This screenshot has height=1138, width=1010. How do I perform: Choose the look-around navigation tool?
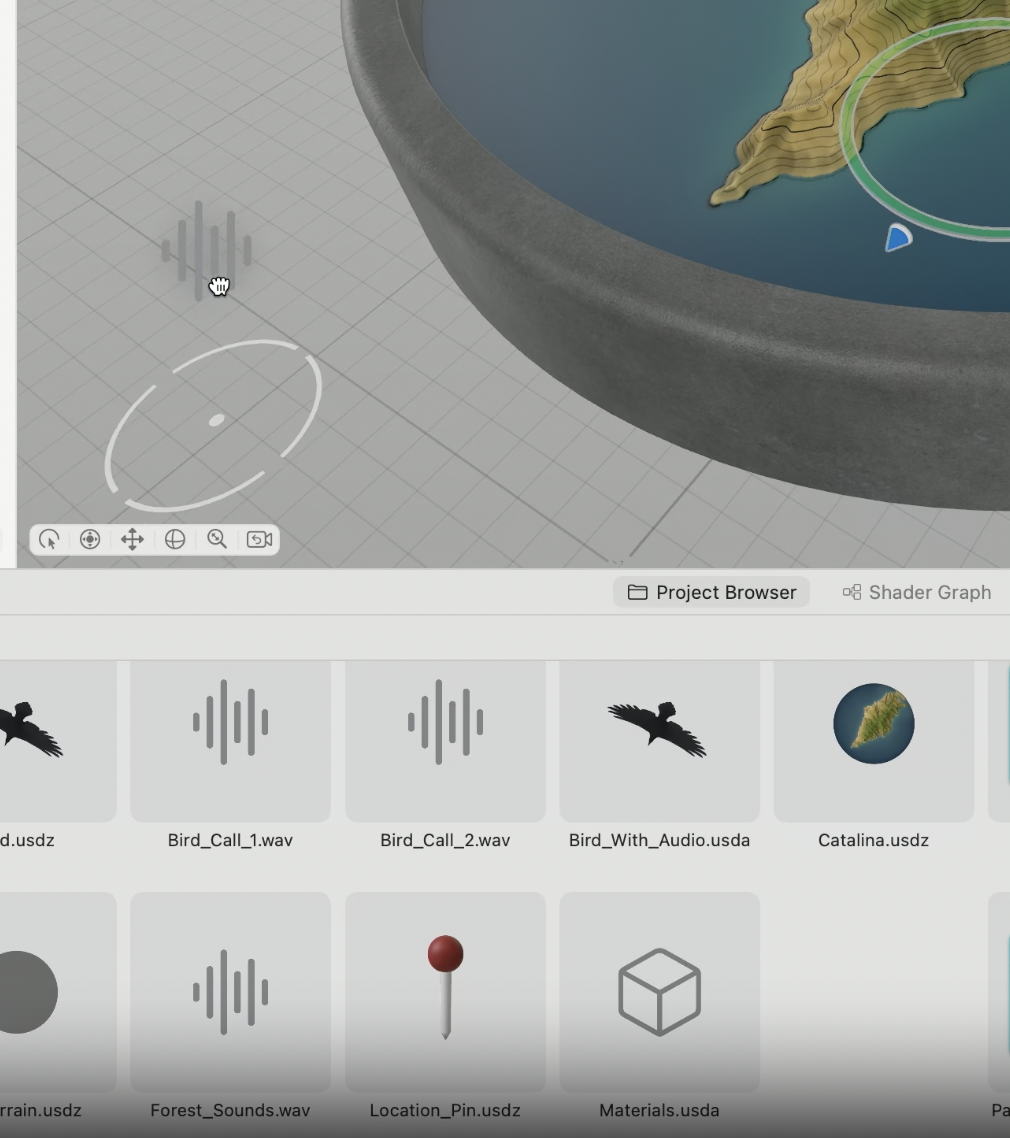pos(90,539)
